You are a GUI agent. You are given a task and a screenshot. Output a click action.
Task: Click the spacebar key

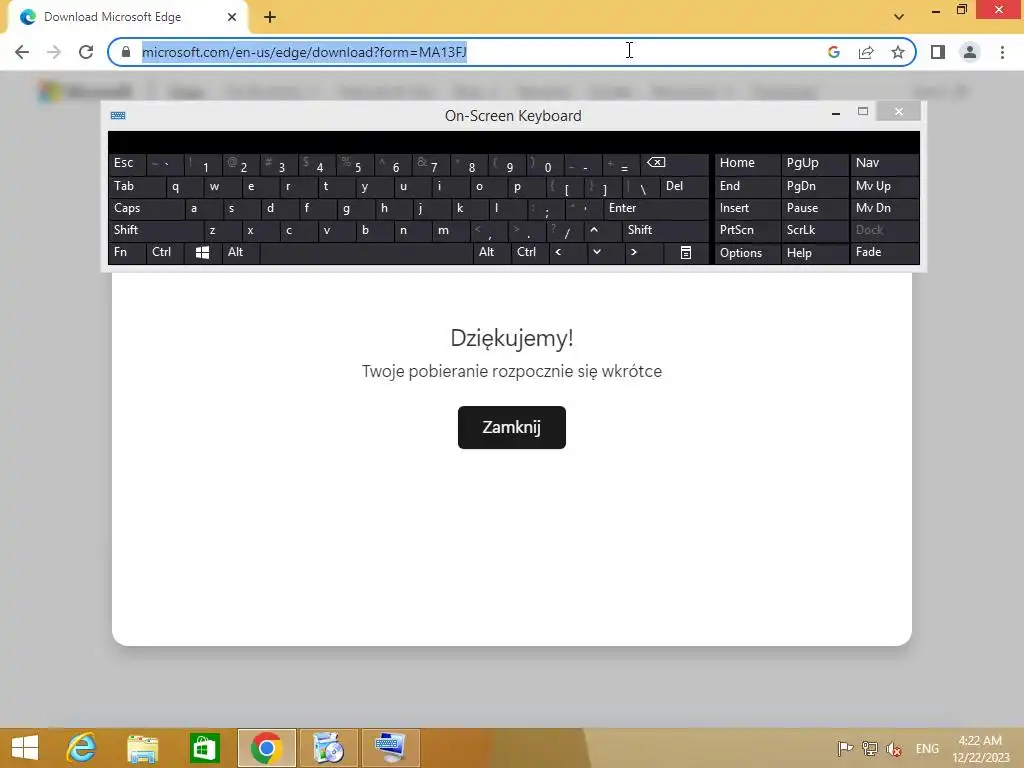point(366,252)
